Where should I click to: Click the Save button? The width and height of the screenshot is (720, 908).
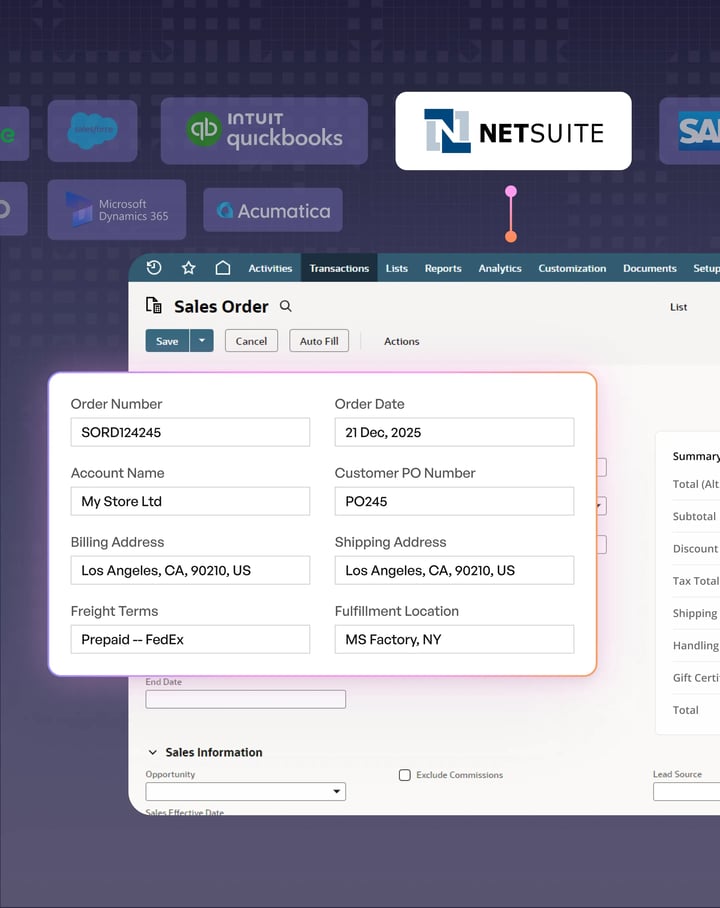(167, 341)
